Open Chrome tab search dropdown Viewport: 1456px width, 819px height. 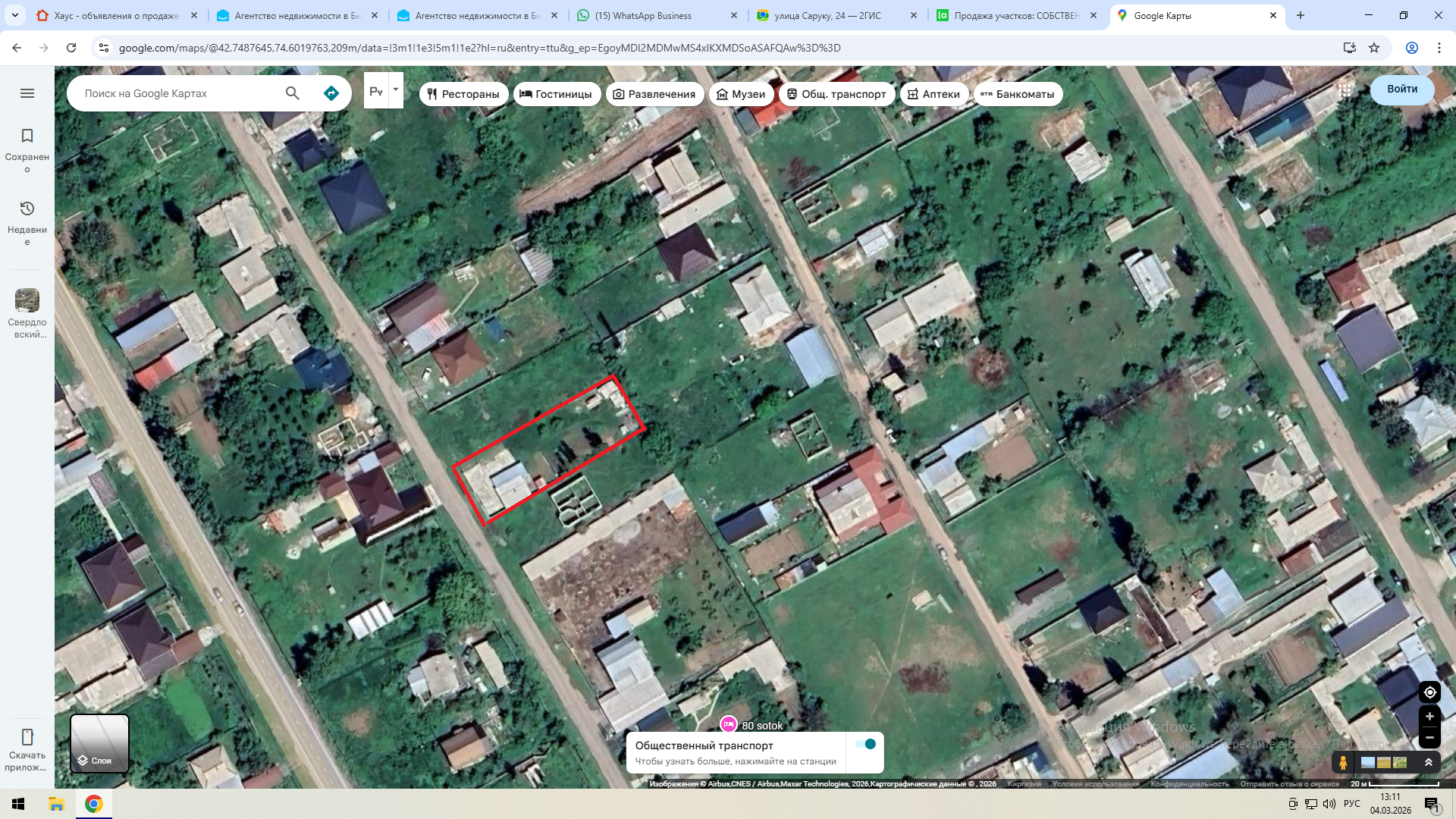coord(15,15)
